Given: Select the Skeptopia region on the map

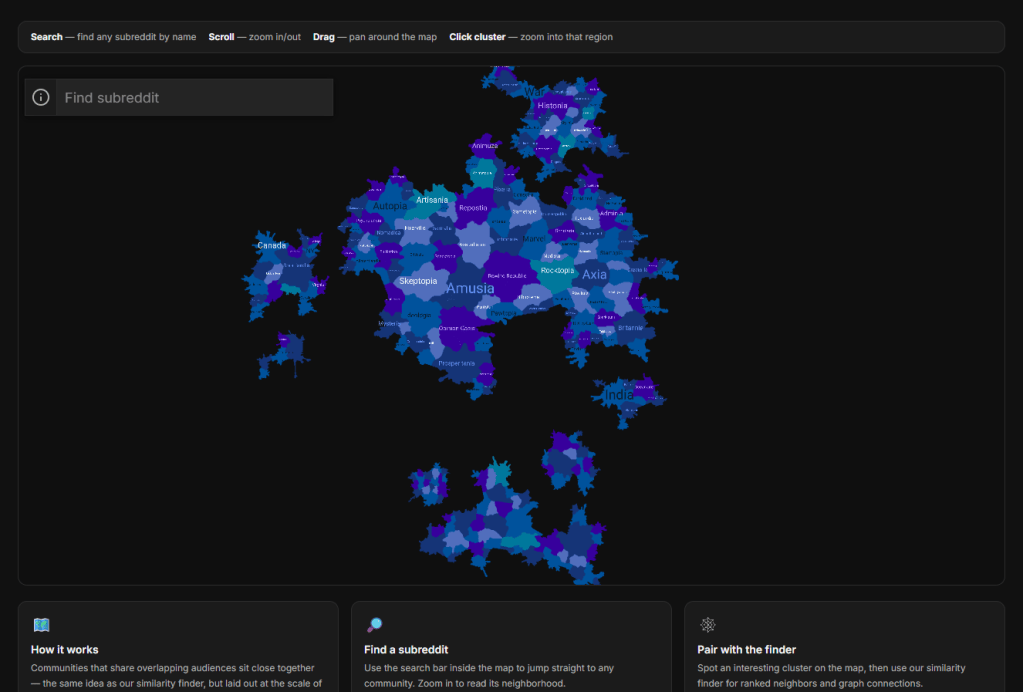Looking at the screenshot, I should tap(418, 281).
